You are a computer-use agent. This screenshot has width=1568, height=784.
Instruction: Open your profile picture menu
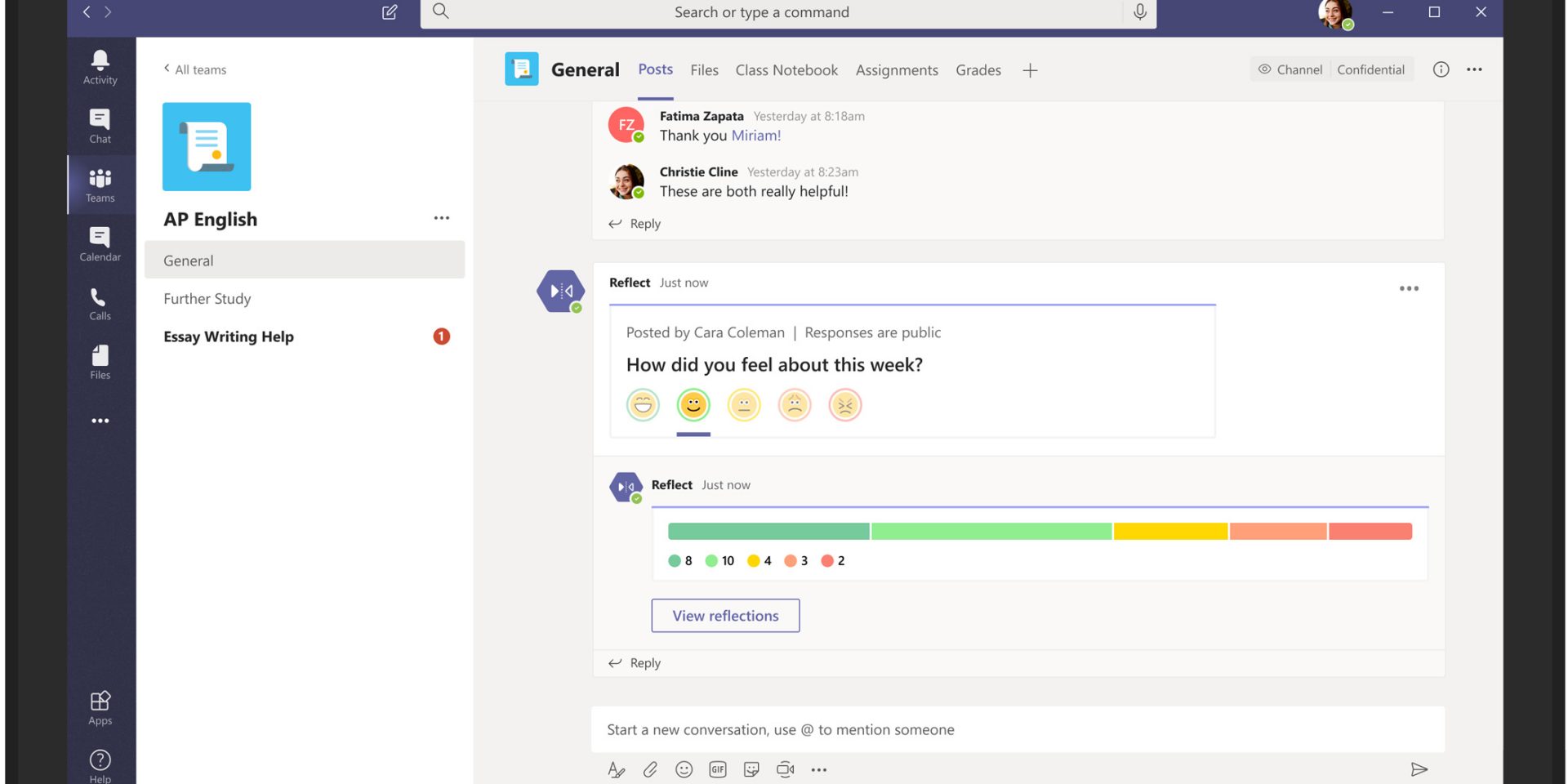(1335, 12)
